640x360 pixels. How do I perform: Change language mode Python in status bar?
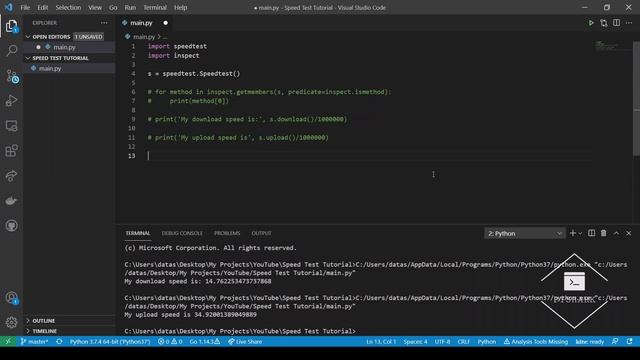coord(487,342)
